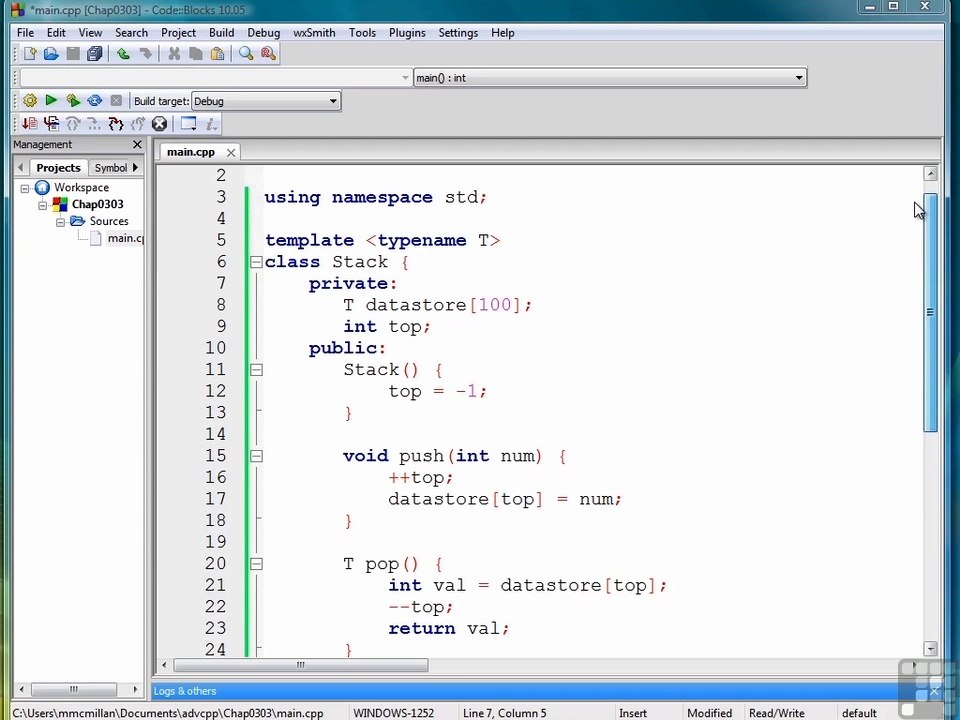Click the editor vertical scrollbar thumb
This screenshot has width=960, height=720.
pyautogui.click(x=931, y=312)
